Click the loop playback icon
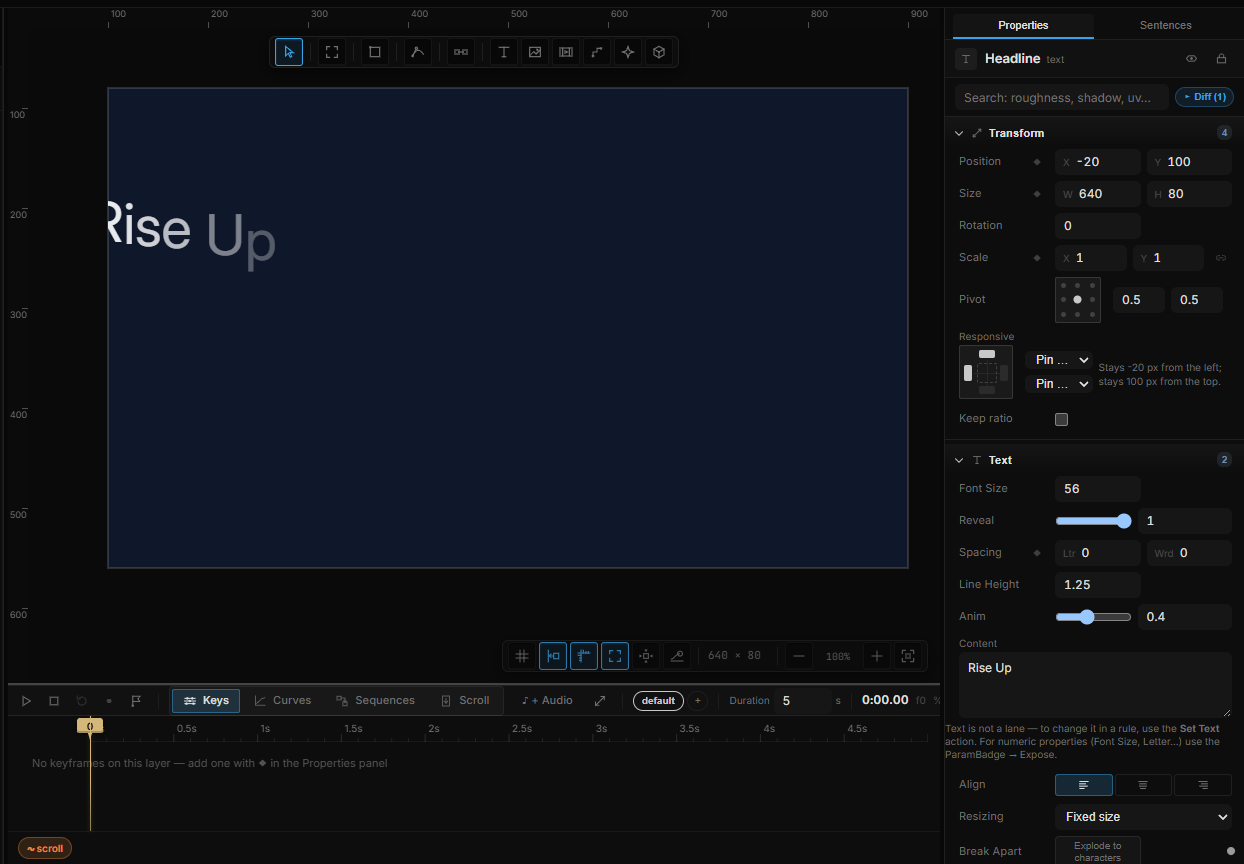This screenshot has width=1244, height=864. click(x=82, y=701)
